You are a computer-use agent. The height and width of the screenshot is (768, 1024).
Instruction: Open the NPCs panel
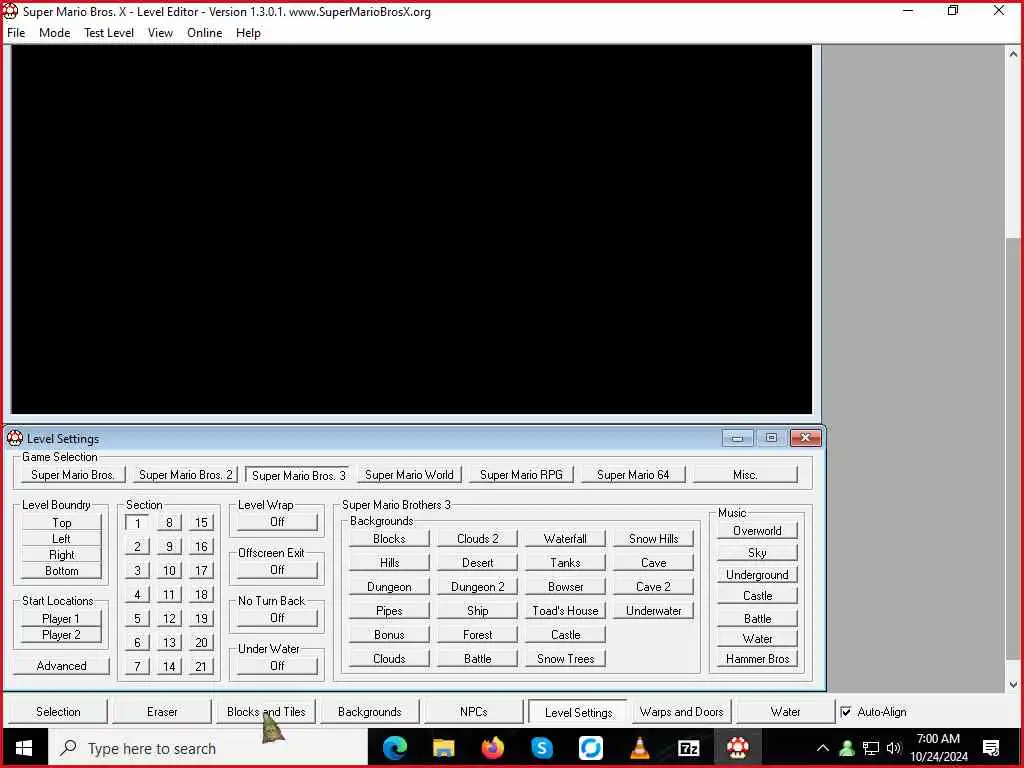point(473,712)
